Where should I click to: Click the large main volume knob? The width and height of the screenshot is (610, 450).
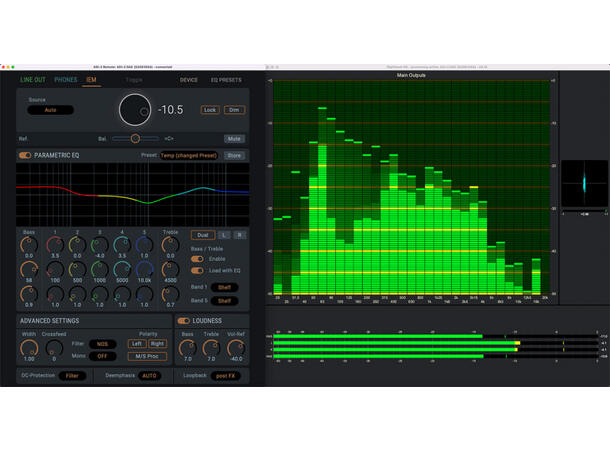tap(135, 110)
